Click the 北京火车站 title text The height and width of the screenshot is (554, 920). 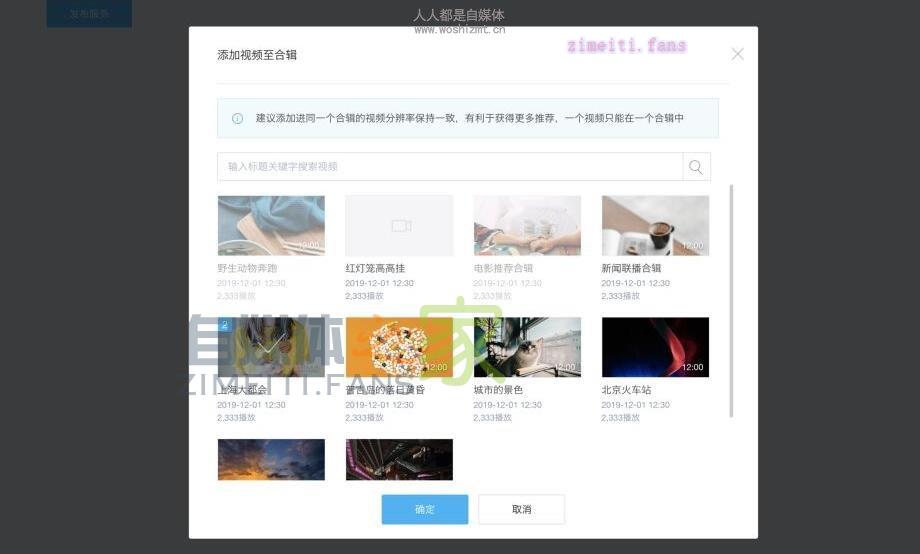626,390
